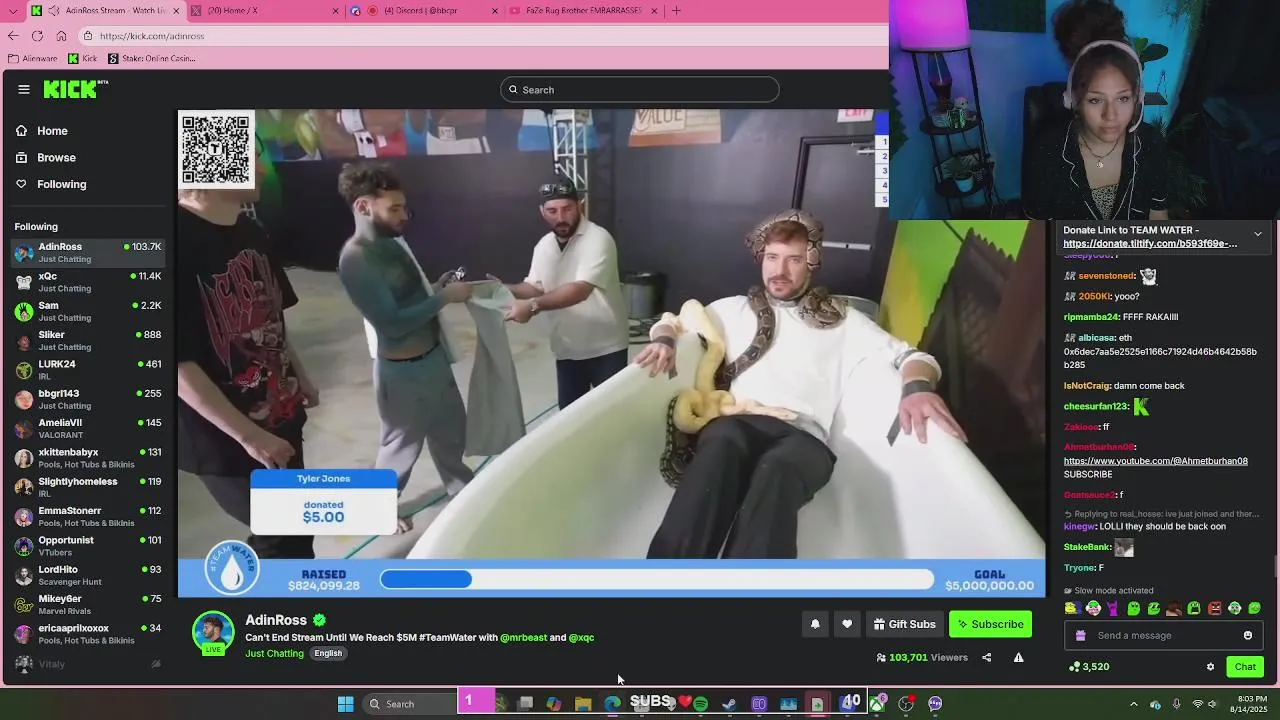Screen dimensions: 1280x720
Task: Reload the page with refresh icon
Action: pos(37,36)
